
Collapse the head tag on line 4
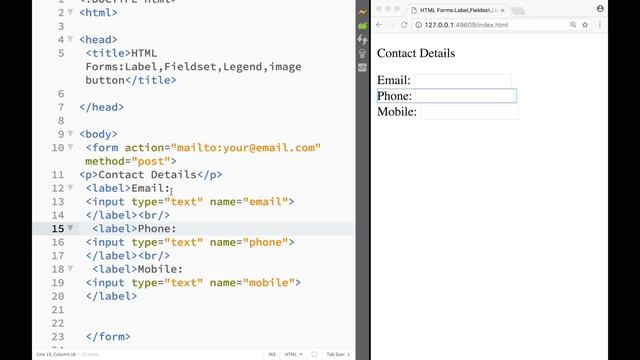tap(70, 39)
